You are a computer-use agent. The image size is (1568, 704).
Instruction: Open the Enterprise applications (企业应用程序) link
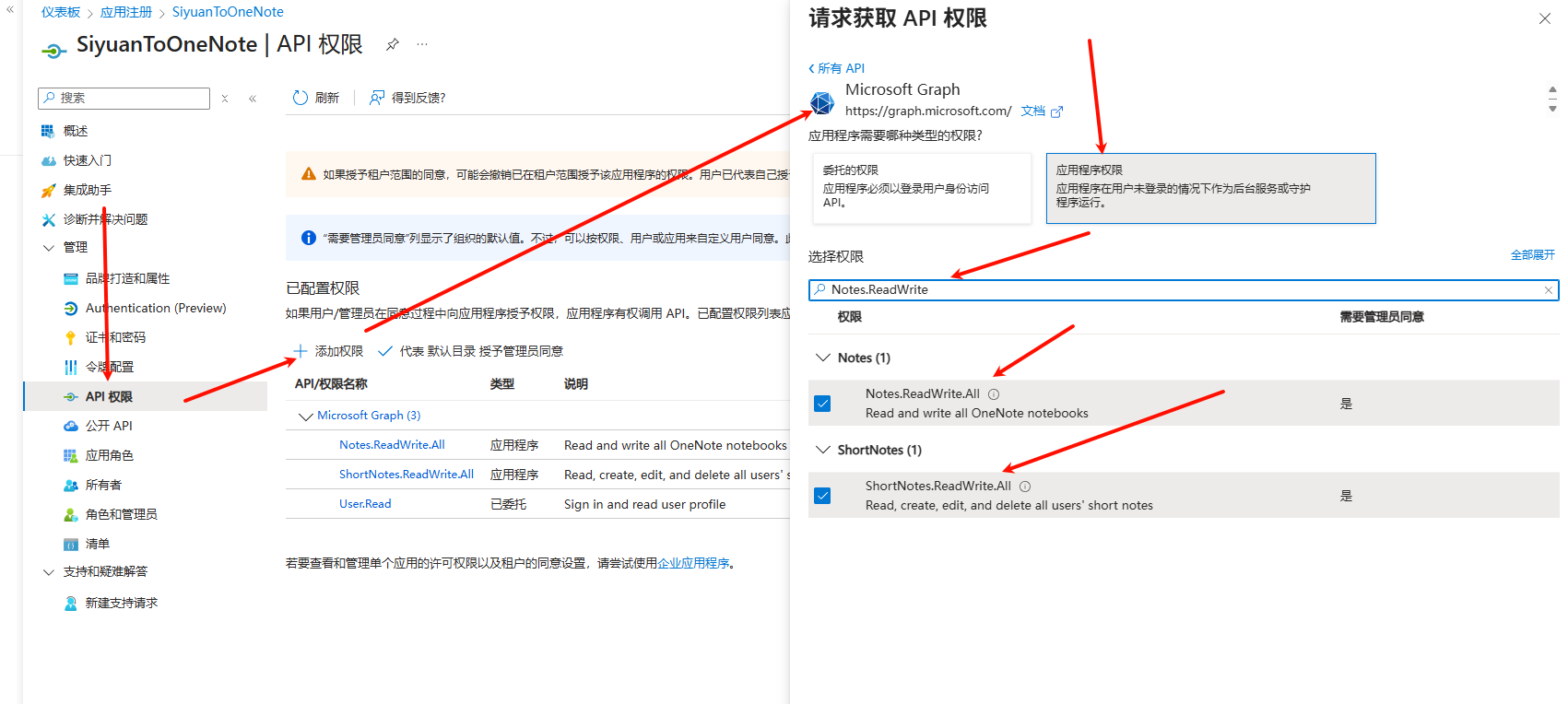[693, 563]
